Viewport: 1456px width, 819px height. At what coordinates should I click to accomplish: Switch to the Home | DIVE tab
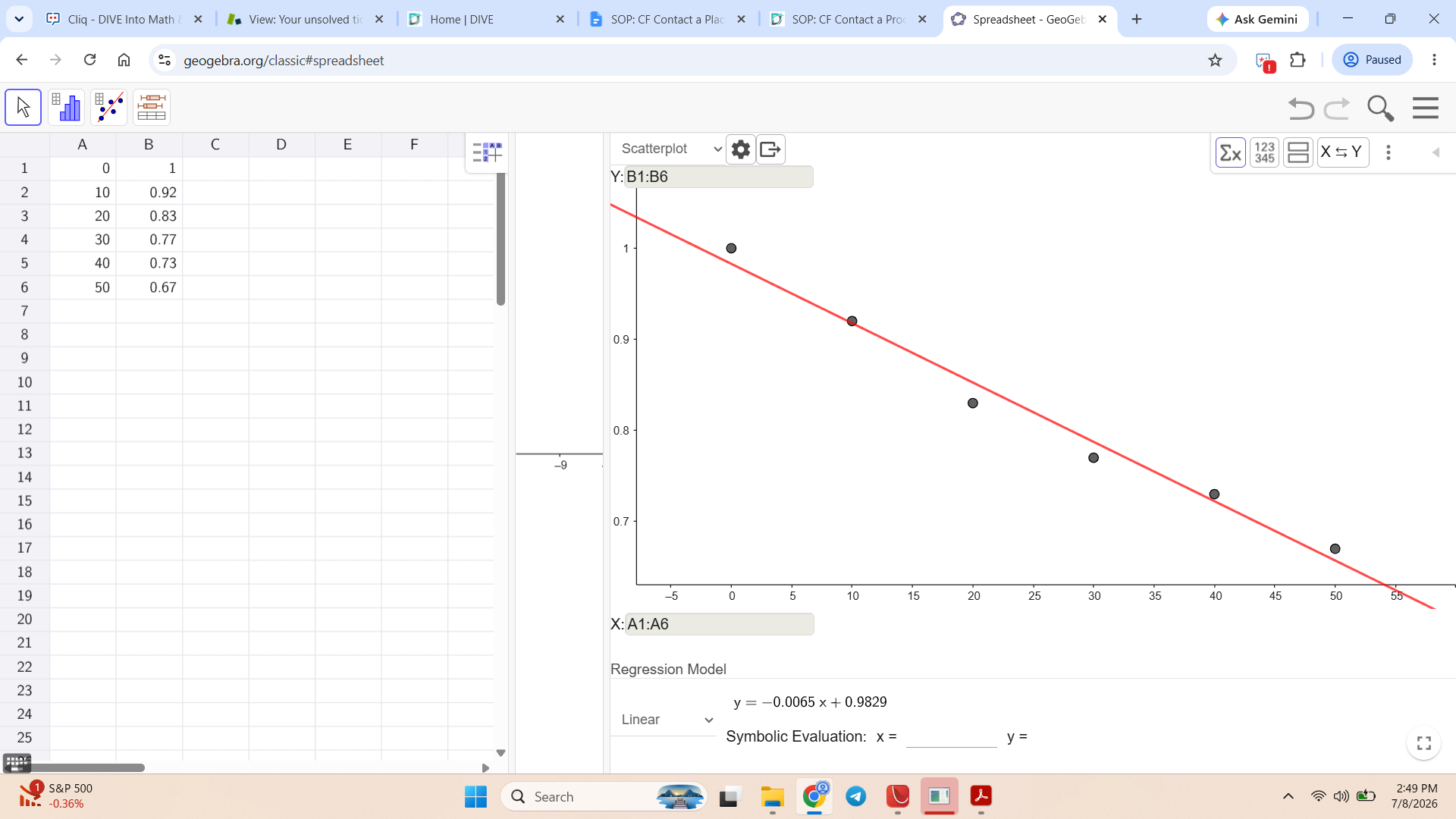[486, 19]
